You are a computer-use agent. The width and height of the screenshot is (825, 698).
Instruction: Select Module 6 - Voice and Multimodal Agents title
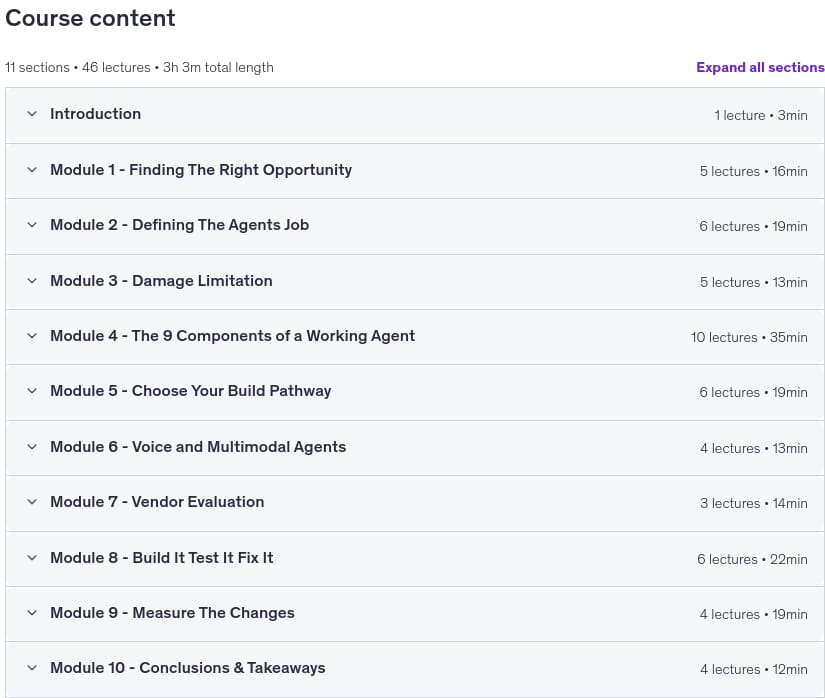(x=198, y=447)
